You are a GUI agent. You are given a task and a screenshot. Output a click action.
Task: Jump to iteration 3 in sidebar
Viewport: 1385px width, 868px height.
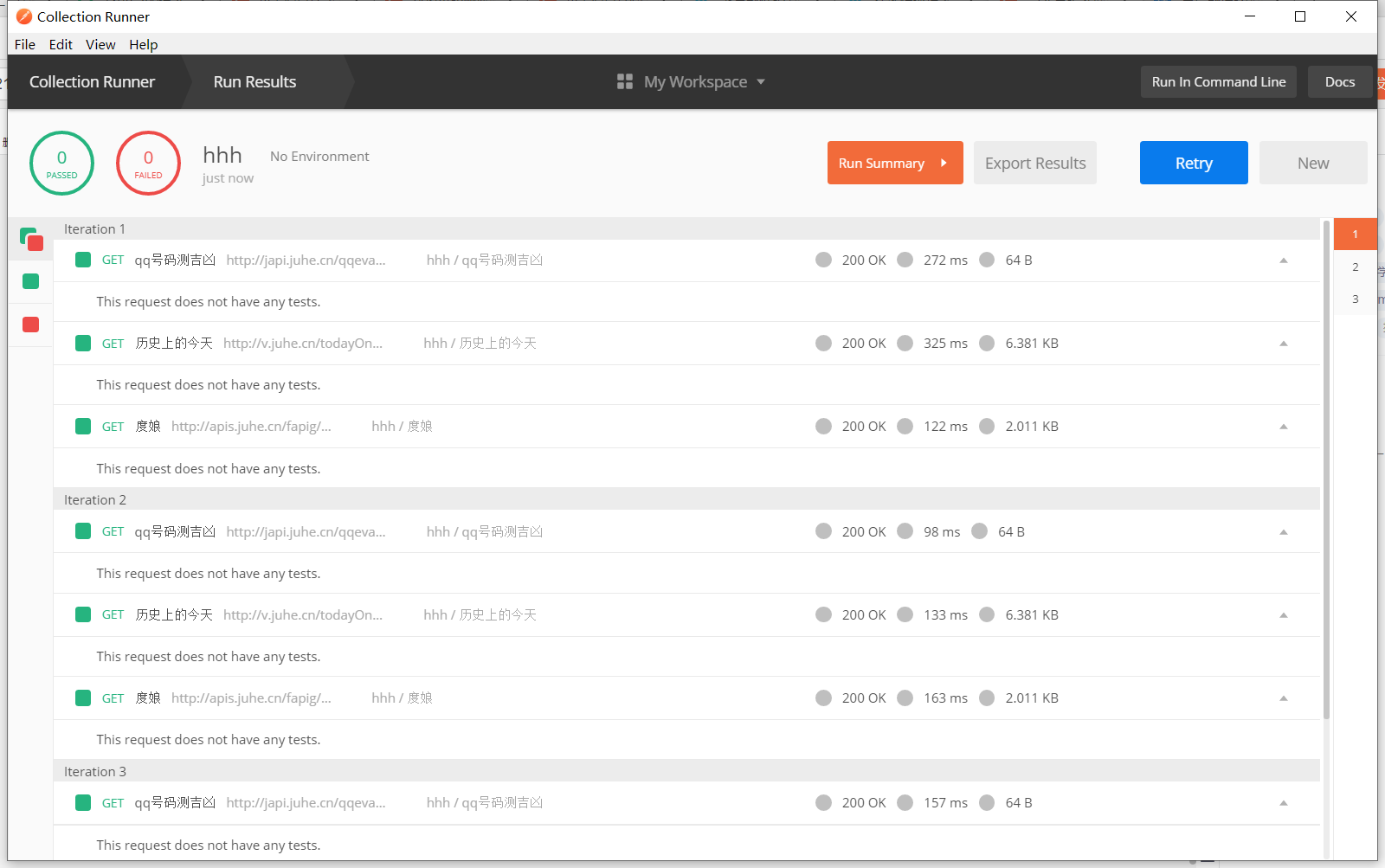pos(1356,299)
